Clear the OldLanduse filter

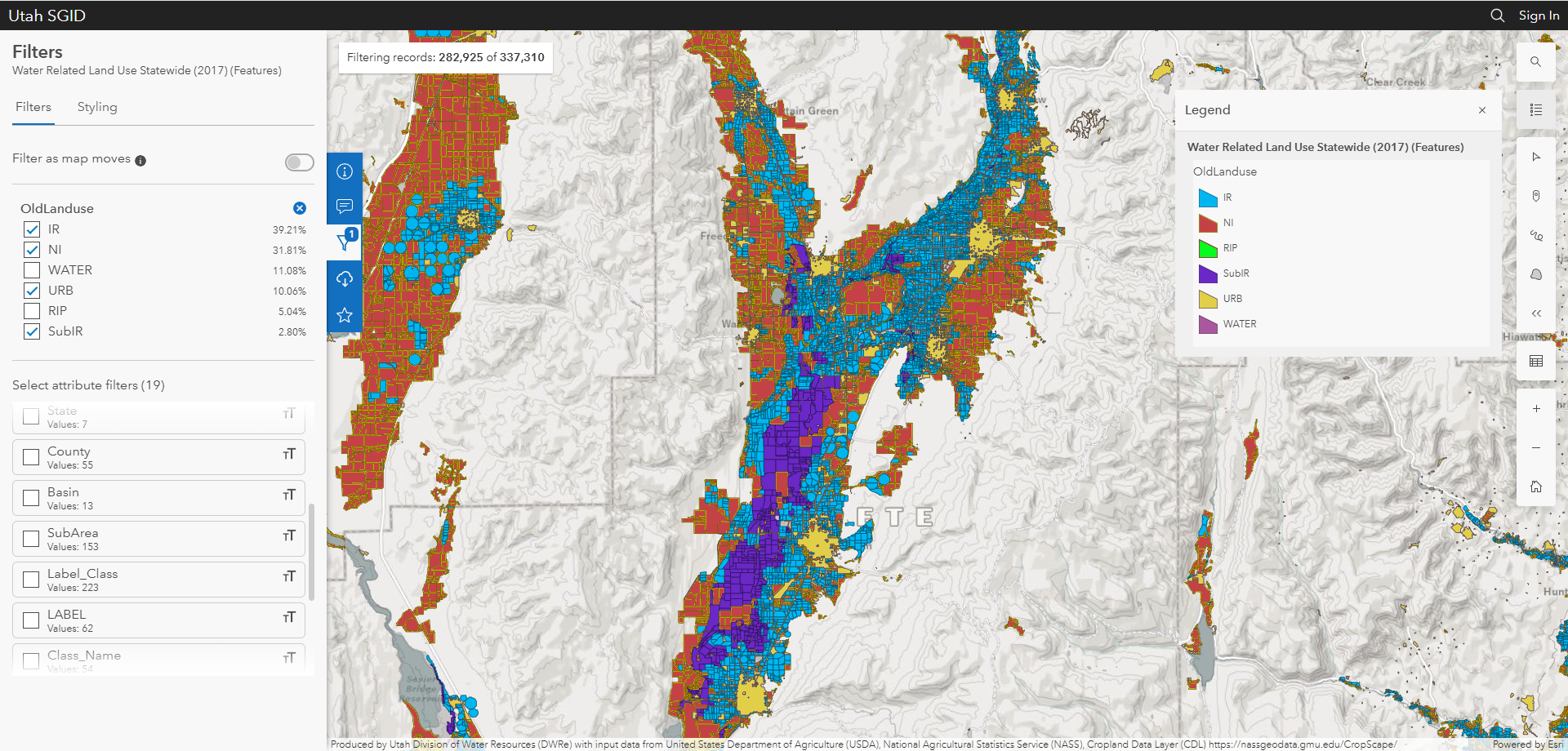point(300,208)
